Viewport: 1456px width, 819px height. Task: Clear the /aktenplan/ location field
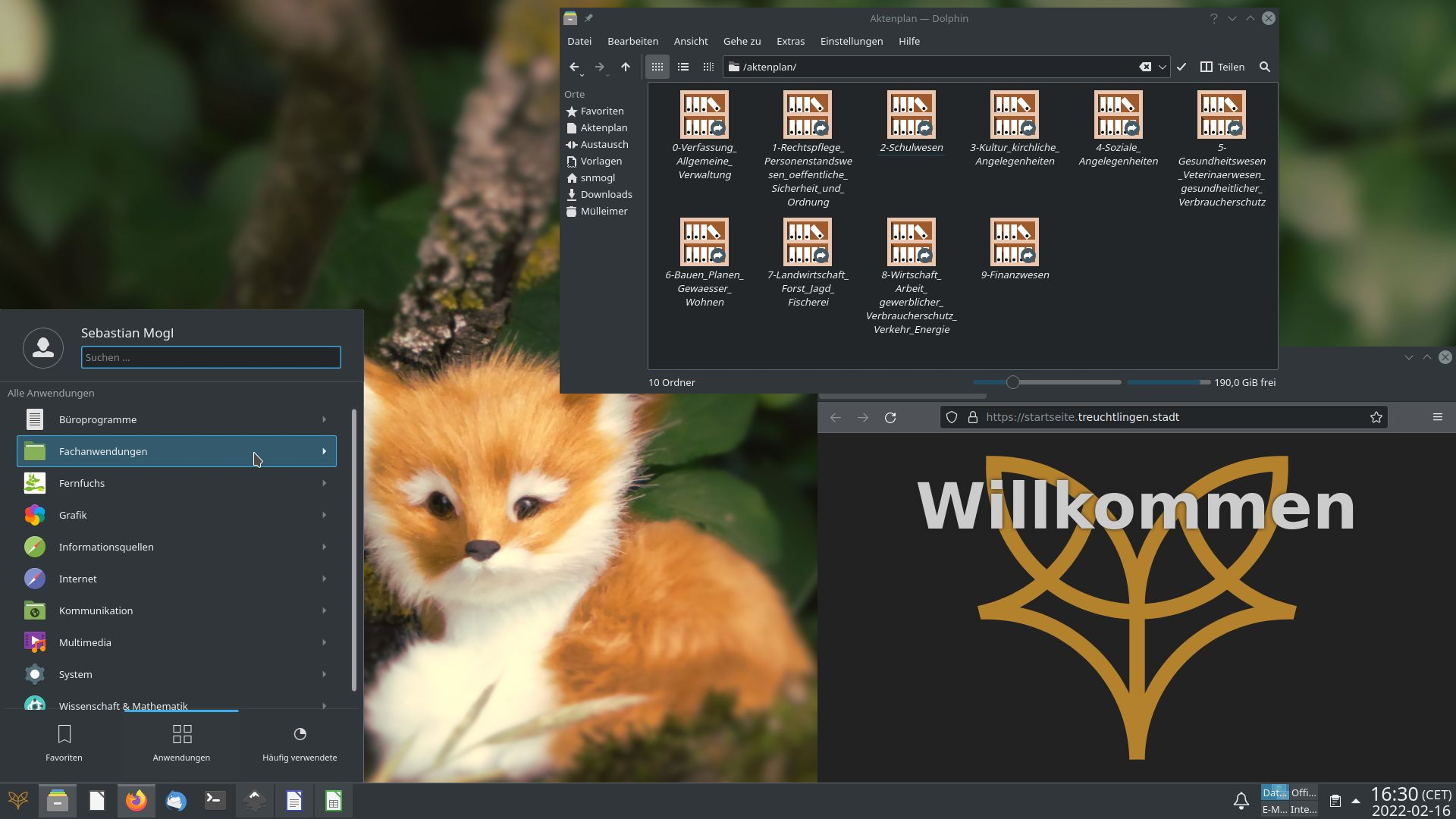[1145, 67]
